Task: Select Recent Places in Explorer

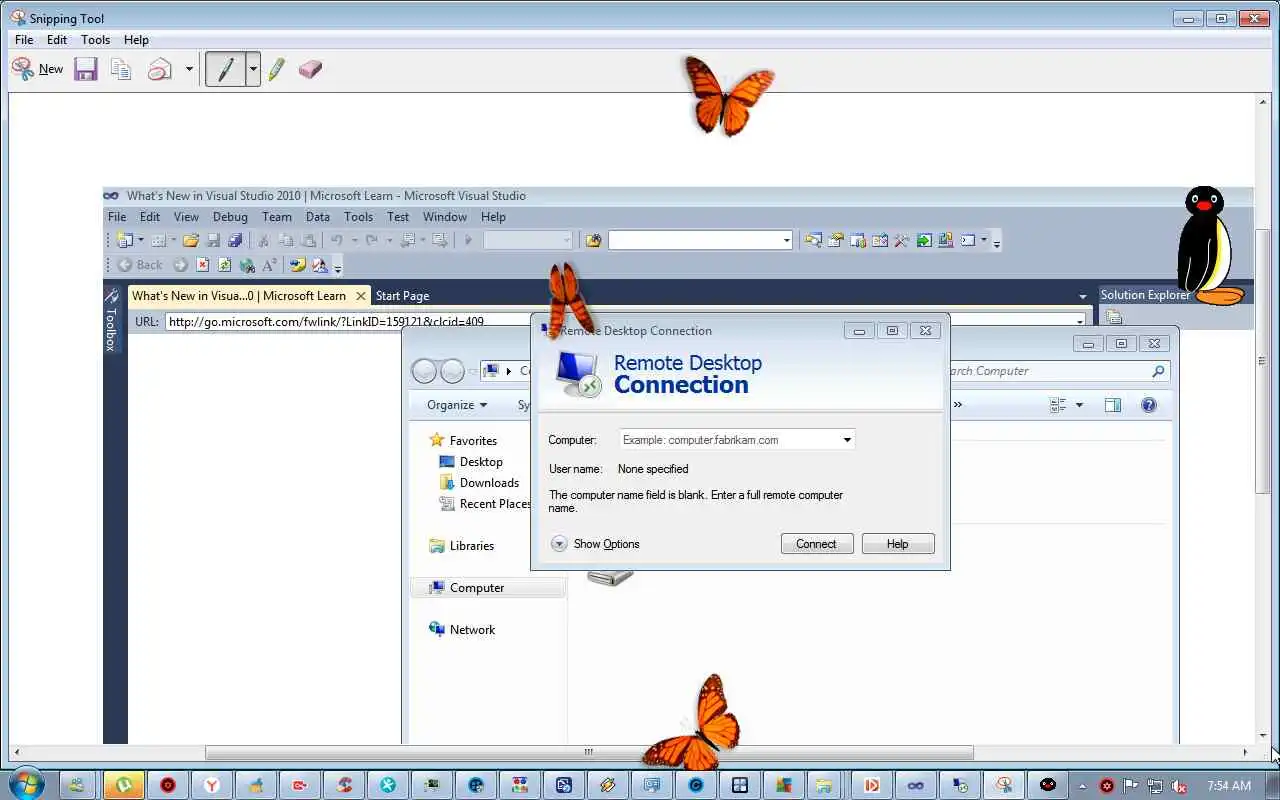Action: (485, 503)
